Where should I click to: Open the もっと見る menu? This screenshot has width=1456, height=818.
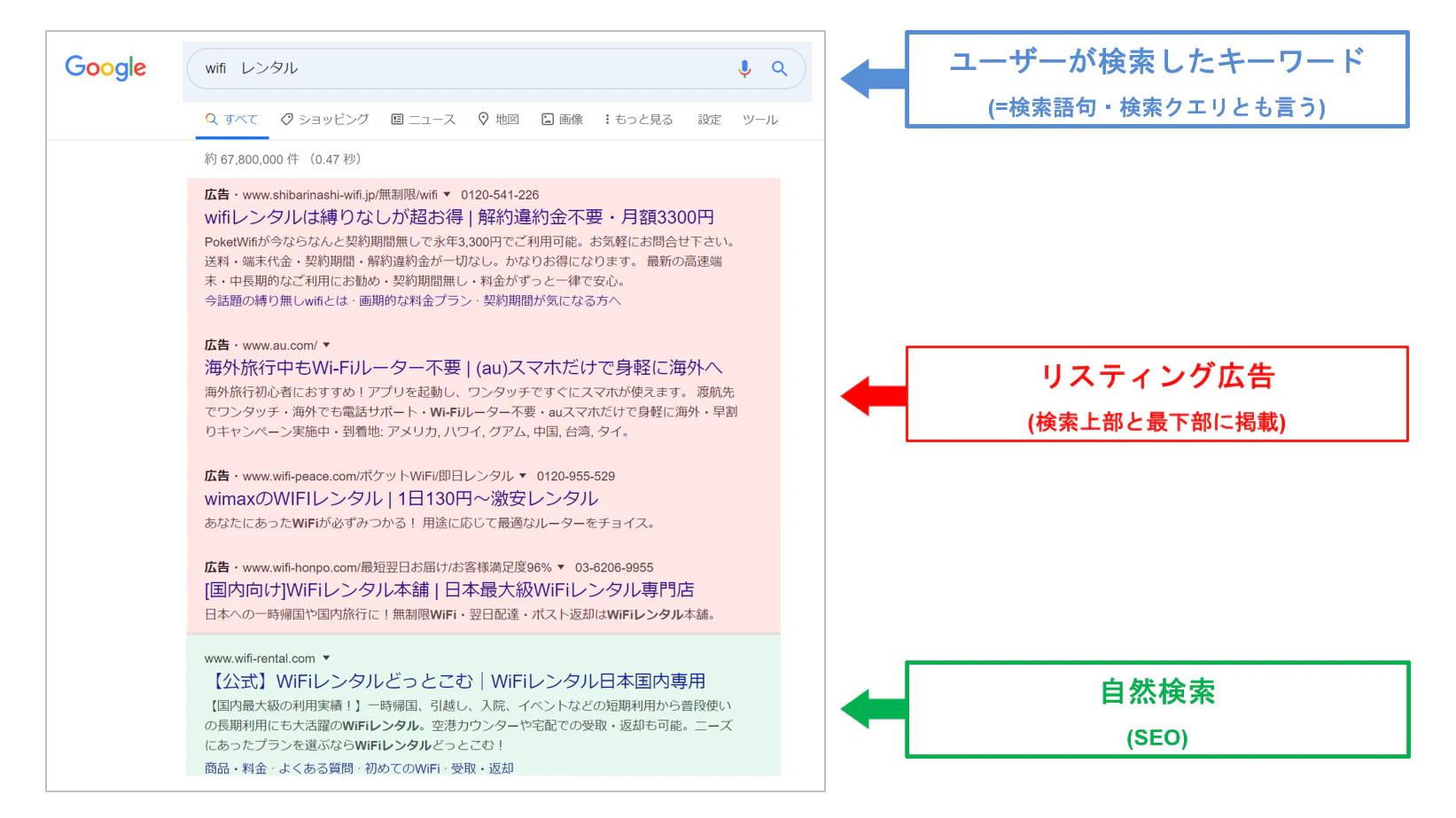click(x=639, y=120)
